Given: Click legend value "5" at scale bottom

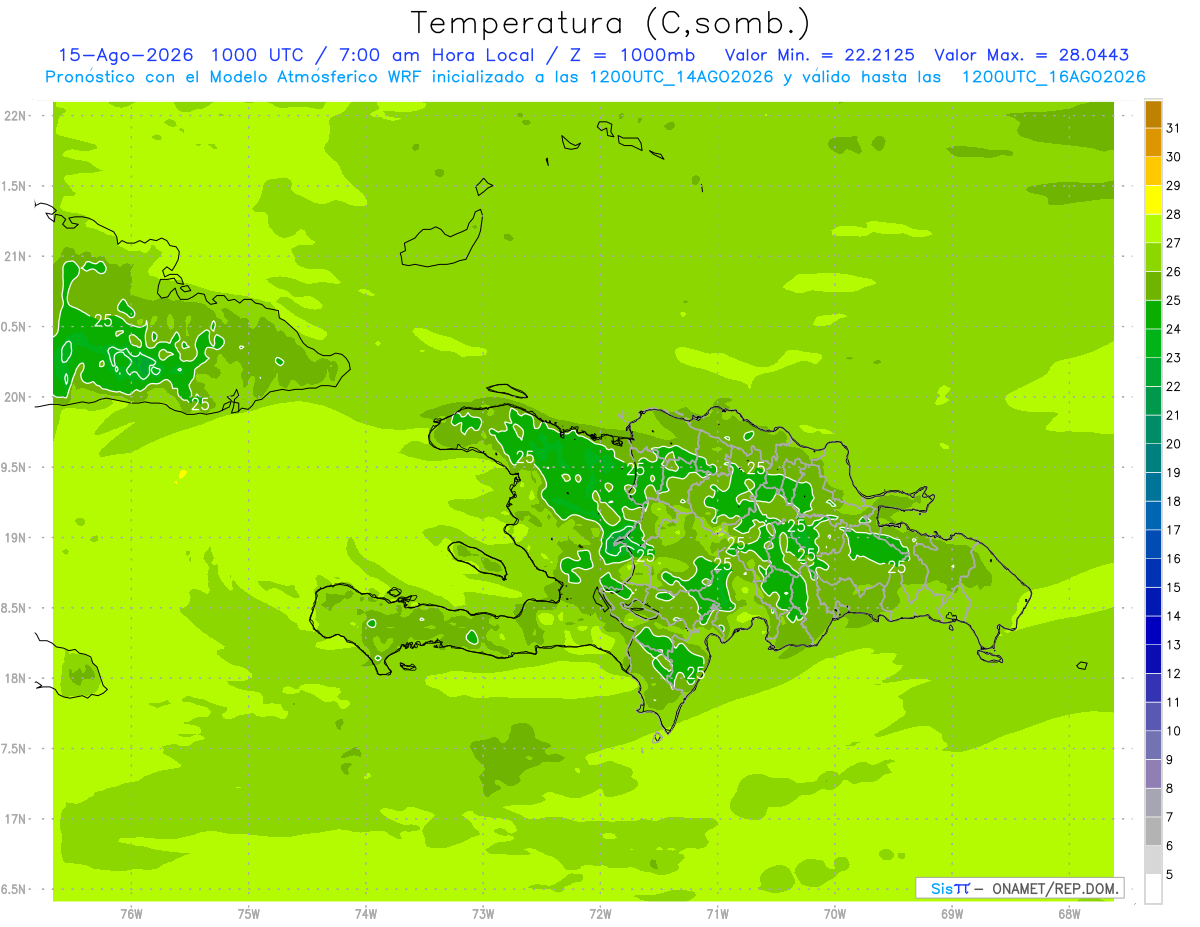Looking at the screenshot, I should [1170, 875].
